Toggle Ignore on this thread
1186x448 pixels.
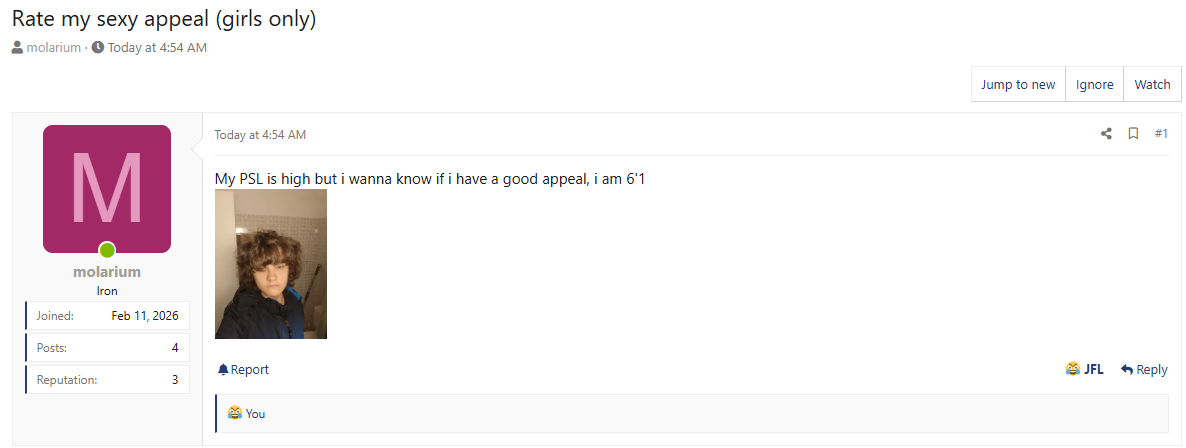1094,85
